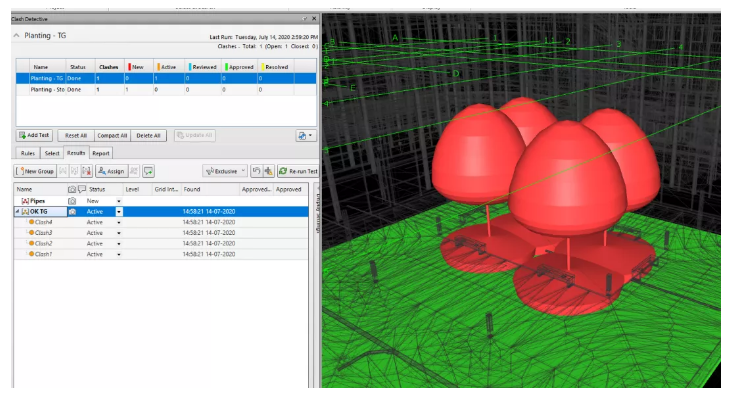Collapse the Planting - TG tests panel chevron
The image size is (729, 395).
pyautogui.click(x=17, y=35)
